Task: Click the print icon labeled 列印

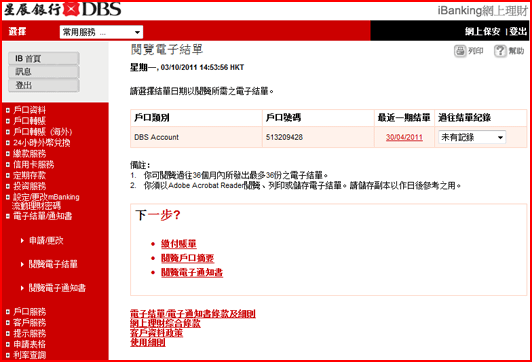Action: pyautogui.click(x=468, y=51)
